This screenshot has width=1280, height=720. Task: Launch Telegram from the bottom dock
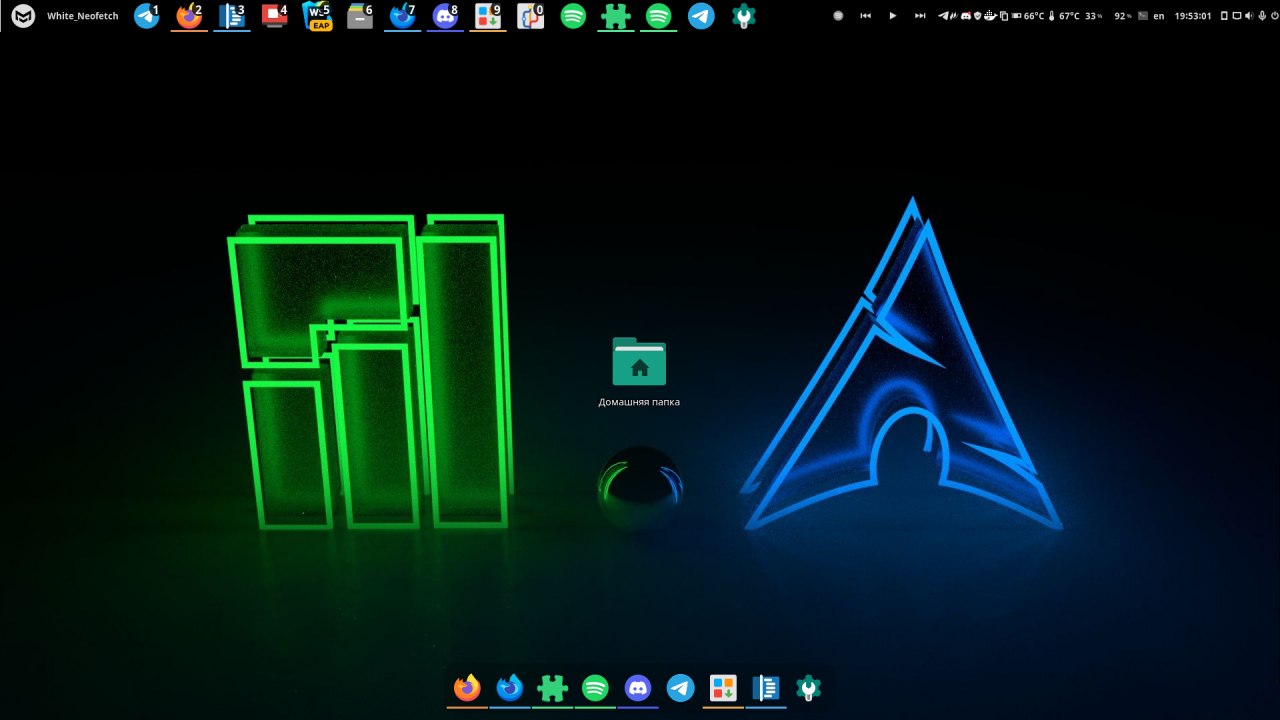[681, 688]
